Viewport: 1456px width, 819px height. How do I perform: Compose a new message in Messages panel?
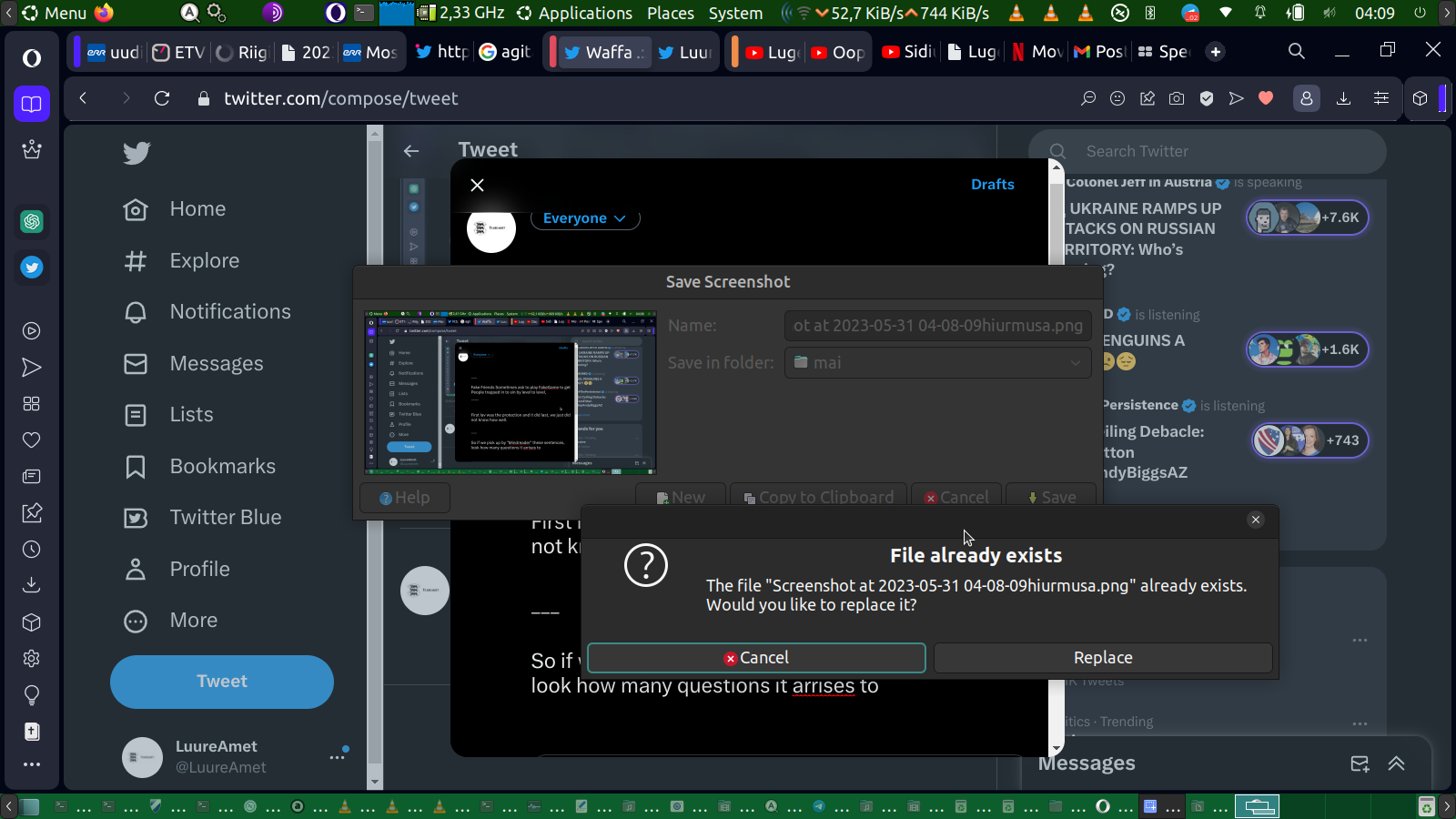pos(1360,763)
